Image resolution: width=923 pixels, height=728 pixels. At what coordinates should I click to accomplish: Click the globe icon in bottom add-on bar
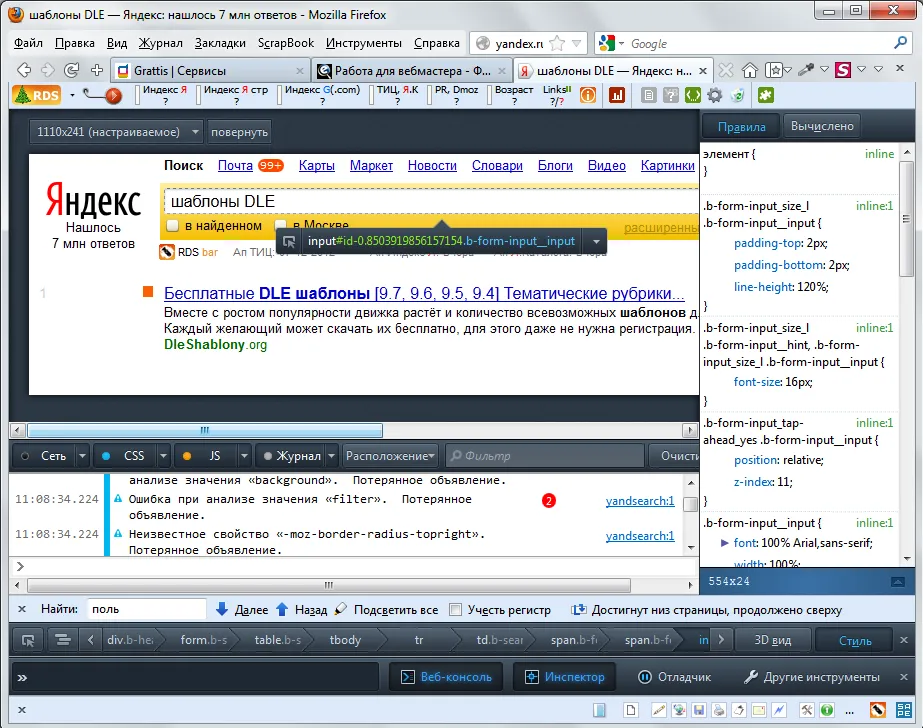click(679, 710)
